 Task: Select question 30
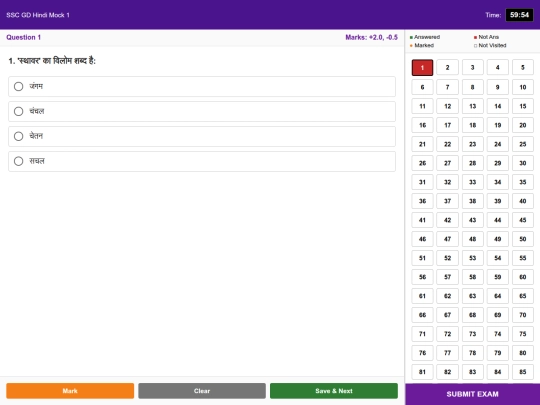click(x=523, y=163)
